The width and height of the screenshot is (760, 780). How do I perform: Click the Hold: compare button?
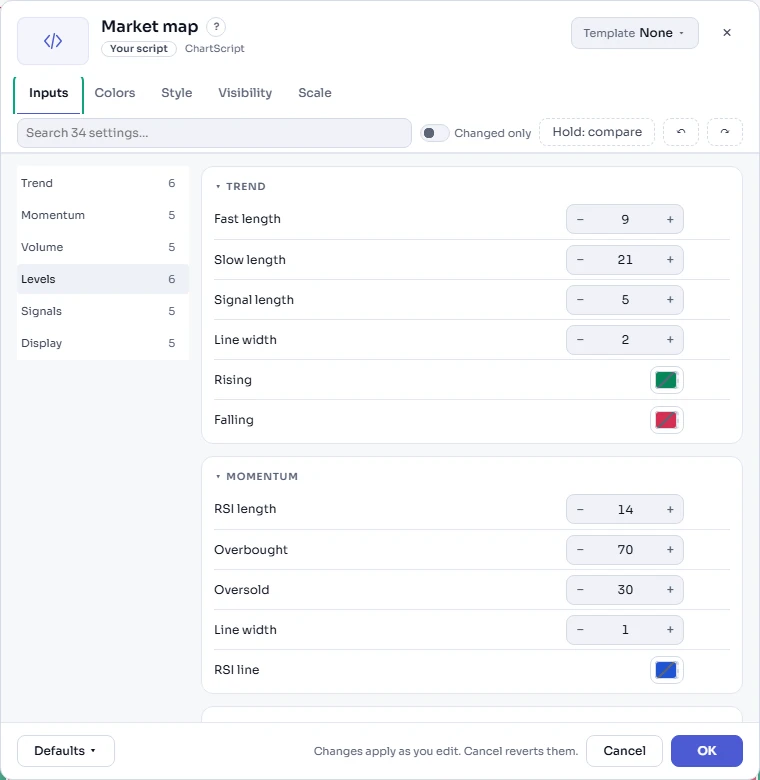tap(597, 132)
